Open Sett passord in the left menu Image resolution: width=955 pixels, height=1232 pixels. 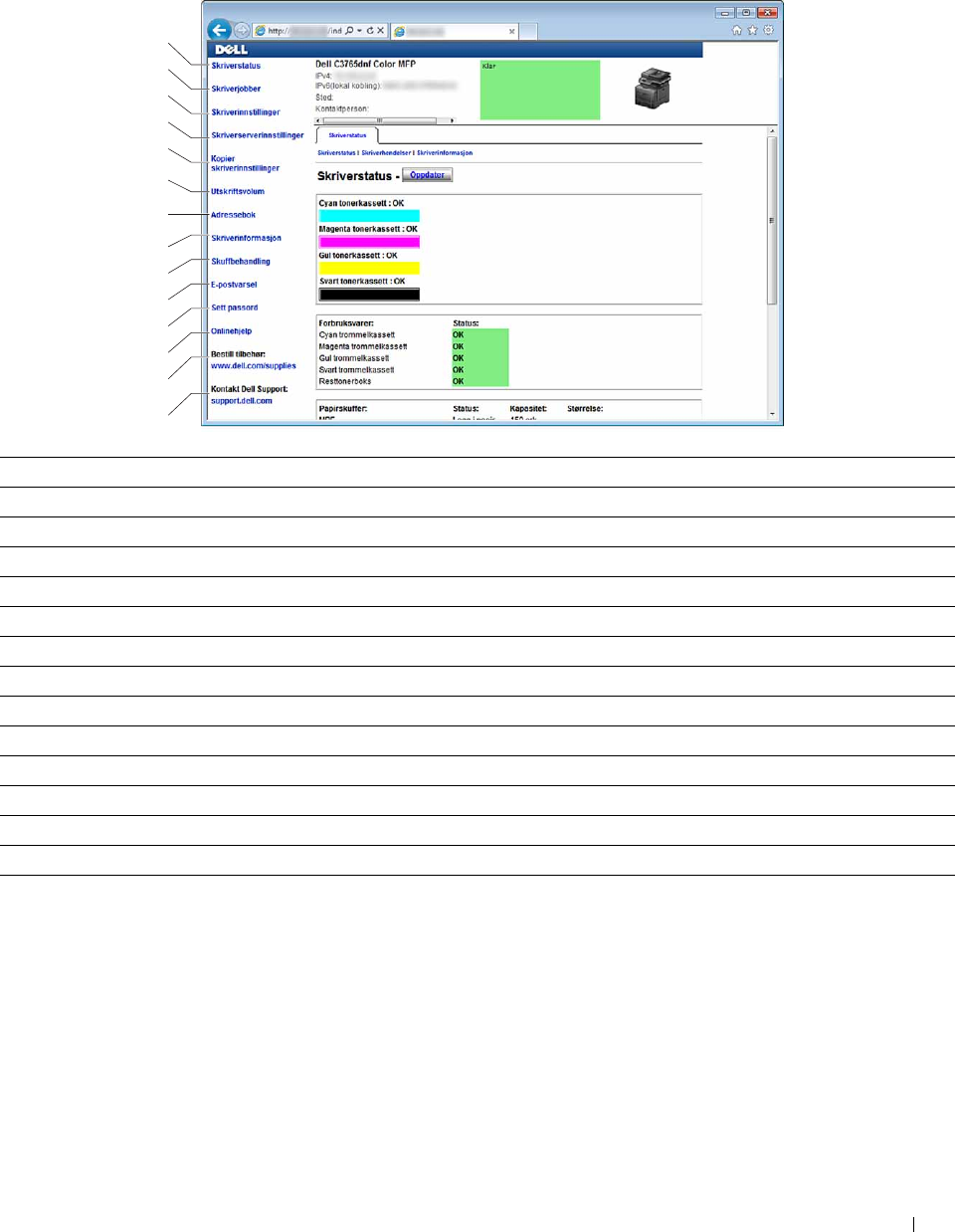(234, 308)
